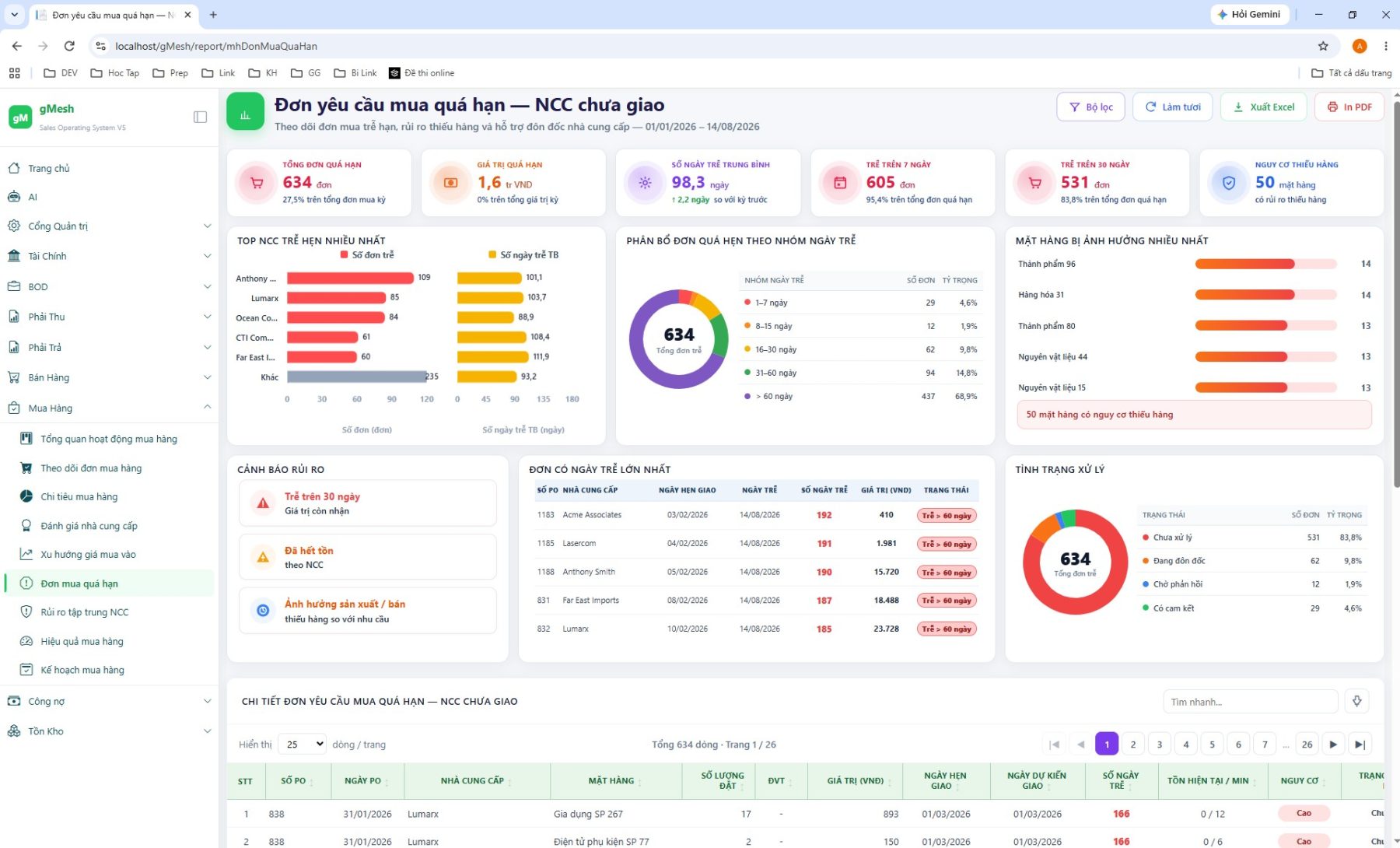Open the browser apps grid icon
Viewport: 1400px width, 848px height.
click(x=14, y=73)
